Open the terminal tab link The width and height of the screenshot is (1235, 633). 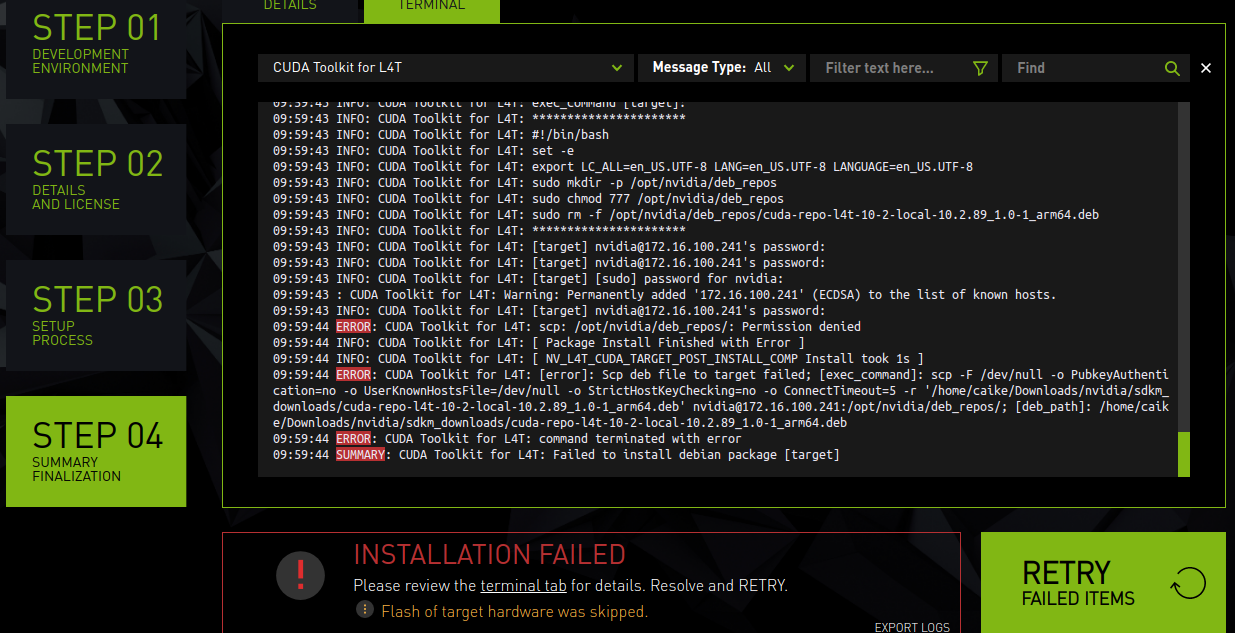point(524,585)
